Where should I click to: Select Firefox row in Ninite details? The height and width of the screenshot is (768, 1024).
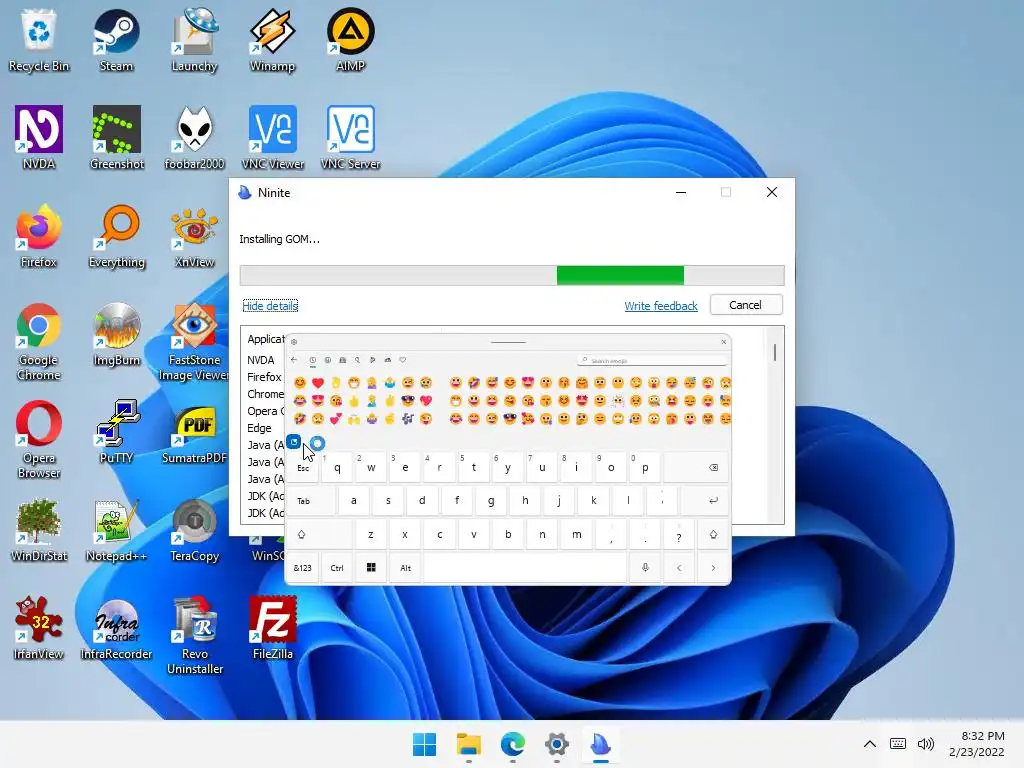264,377
